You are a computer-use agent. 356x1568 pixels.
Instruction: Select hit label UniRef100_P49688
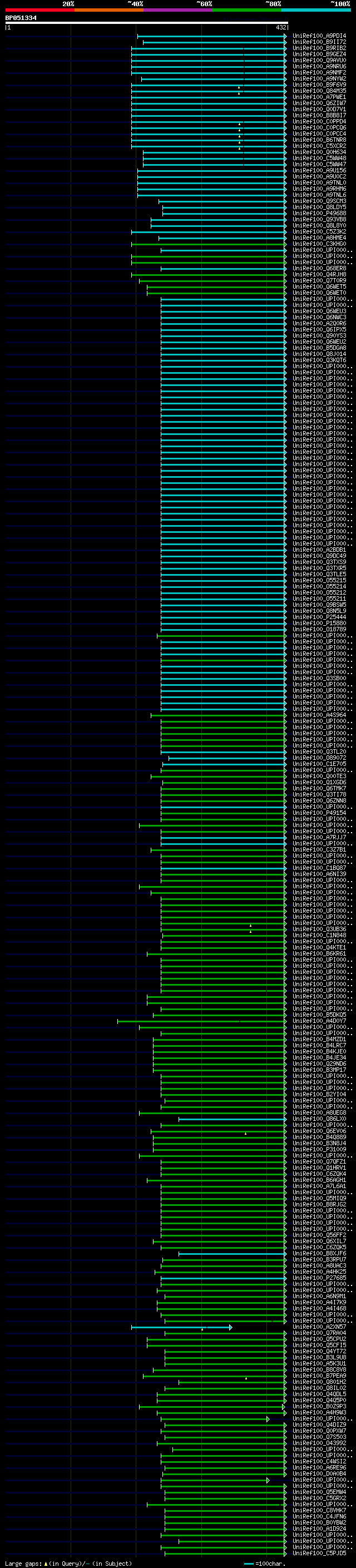coord(319,213)
